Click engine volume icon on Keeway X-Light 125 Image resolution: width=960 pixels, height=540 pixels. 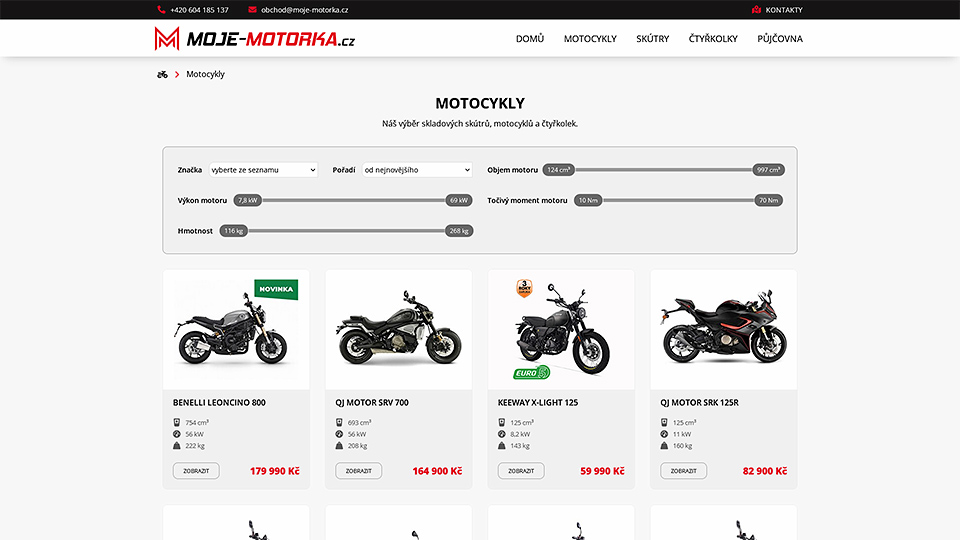(501, 422)
